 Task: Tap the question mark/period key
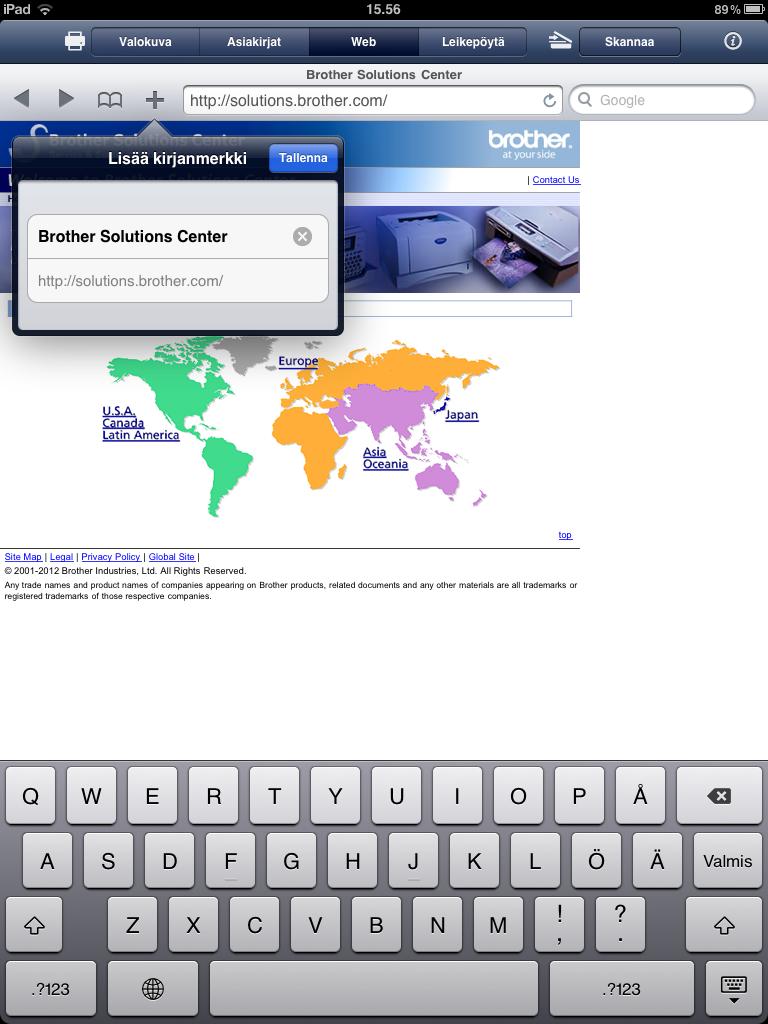tap(620, 925)
